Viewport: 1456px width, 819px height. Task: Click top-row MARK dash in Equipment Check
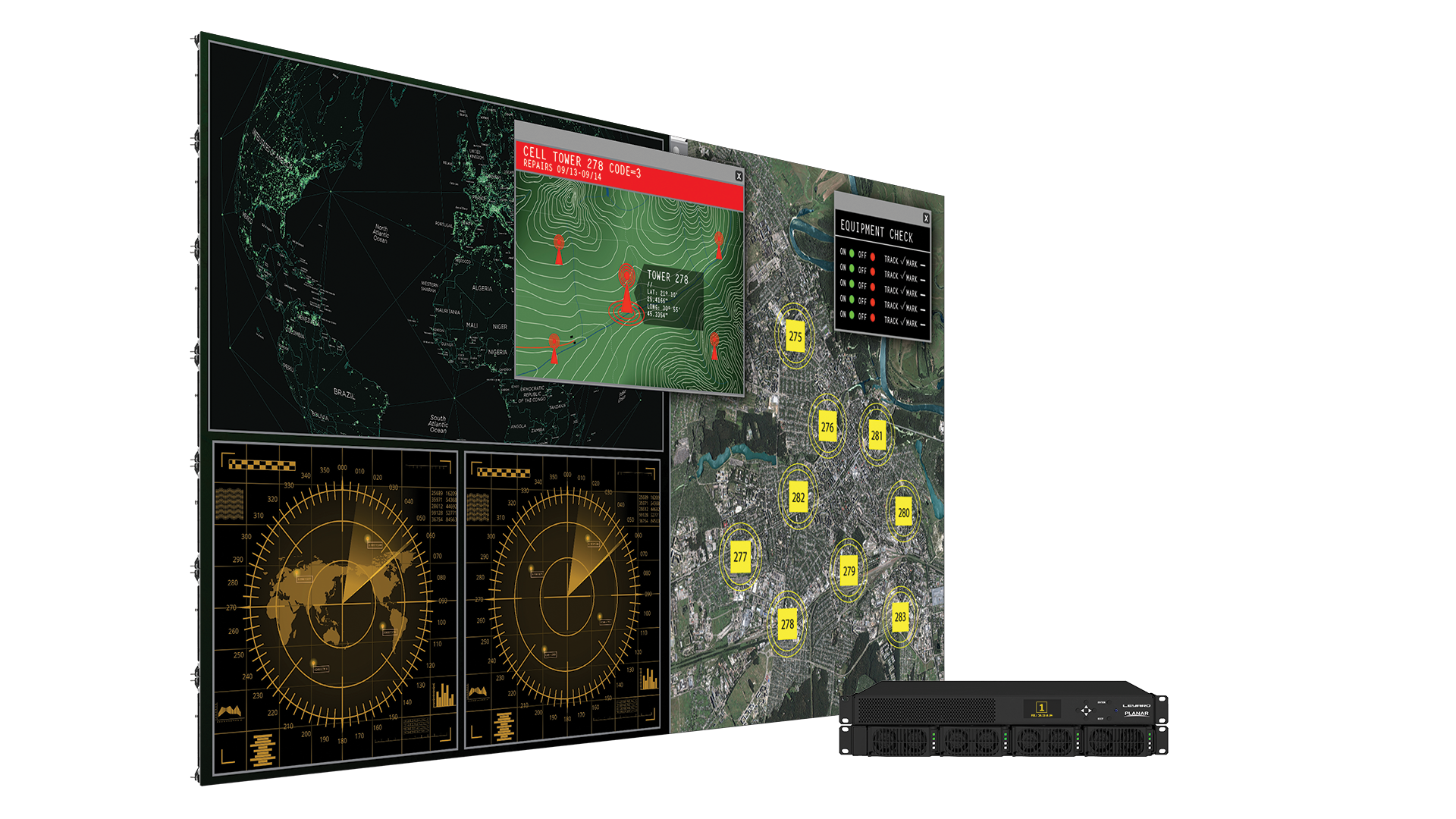(x=923, y=265)
